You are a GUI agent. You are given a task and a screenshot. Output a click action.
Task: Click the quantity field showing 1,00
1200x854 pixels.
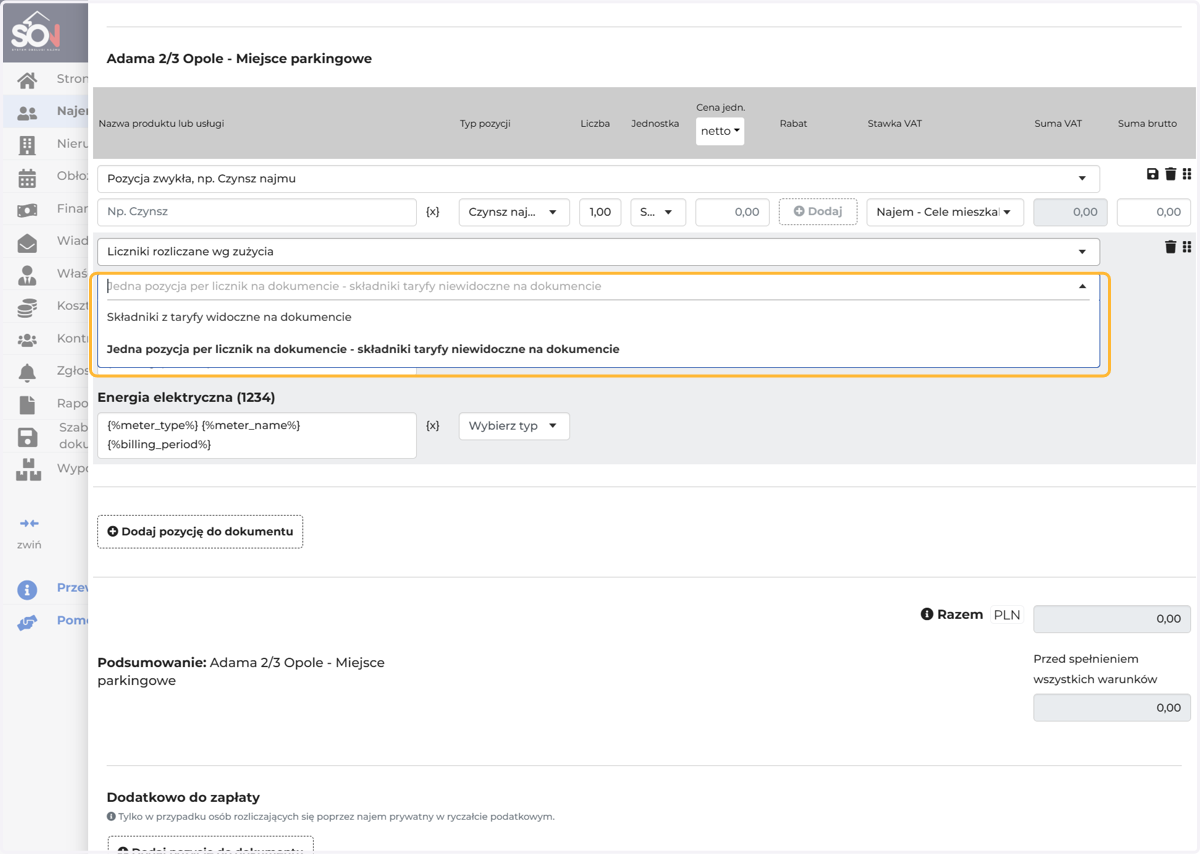(x=600, y=212)
